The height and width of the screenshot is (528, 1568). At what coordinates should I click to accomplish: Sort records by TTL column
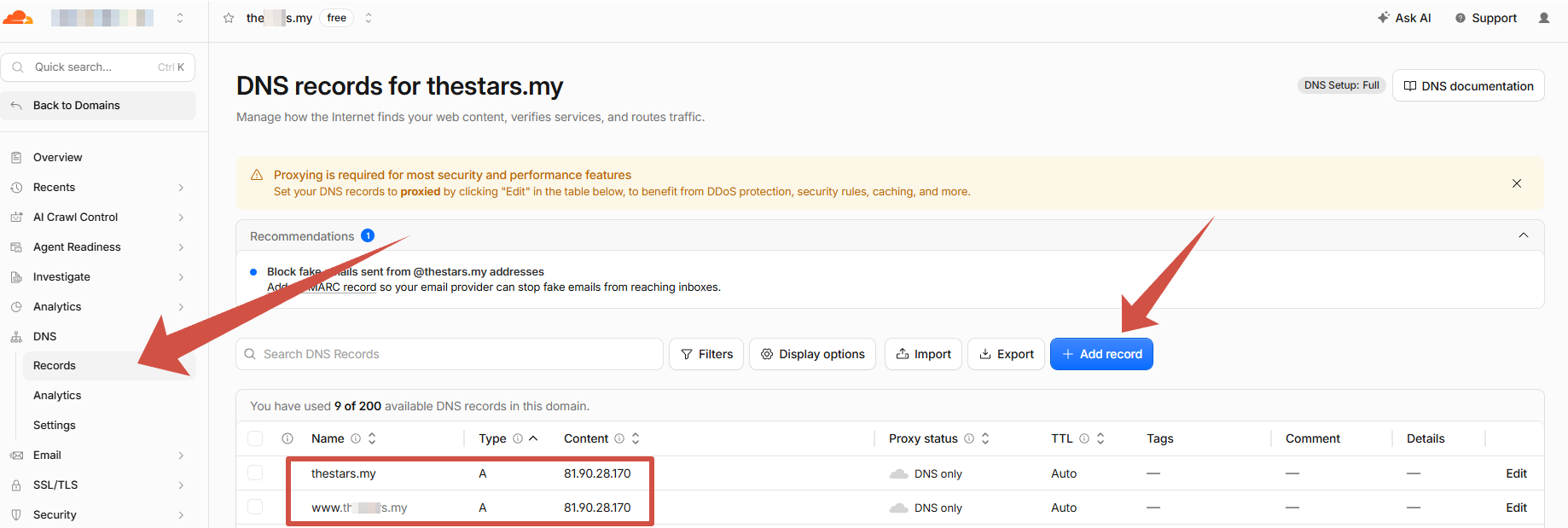(x=1101, y=438)
